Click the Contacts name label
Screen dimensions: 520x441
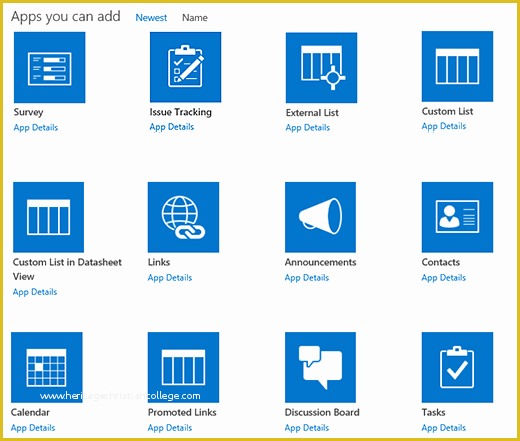(441, 262)
